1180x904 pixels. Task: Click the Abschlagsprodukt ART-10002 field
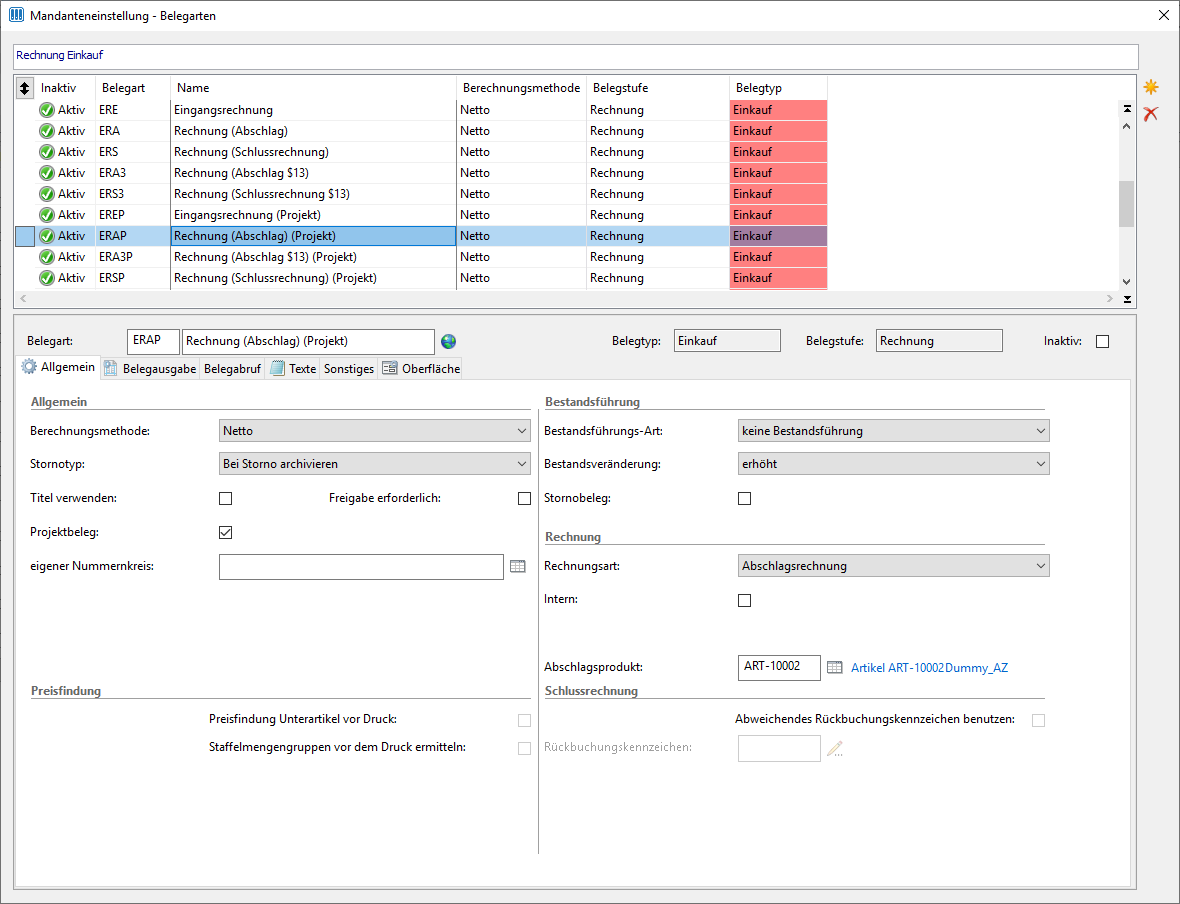click(x=779, y=668)
